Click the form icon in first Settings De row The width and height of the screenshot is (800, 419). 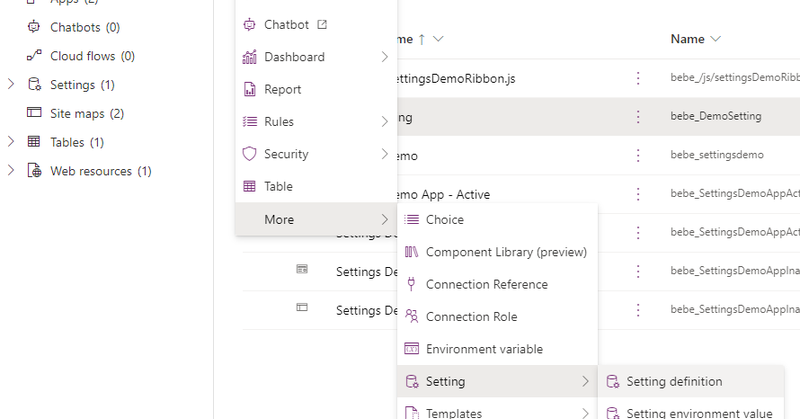pyautogui.click(x=302, y=269)
